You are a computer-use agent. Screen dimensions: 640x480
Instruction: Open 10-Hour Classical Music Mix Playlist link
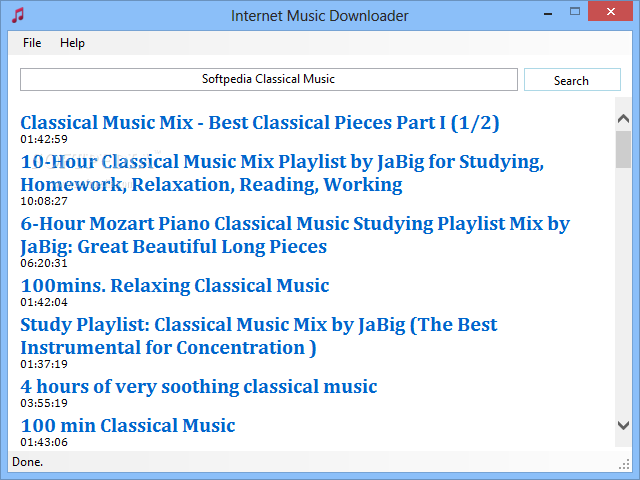click(x=282, y=173)
